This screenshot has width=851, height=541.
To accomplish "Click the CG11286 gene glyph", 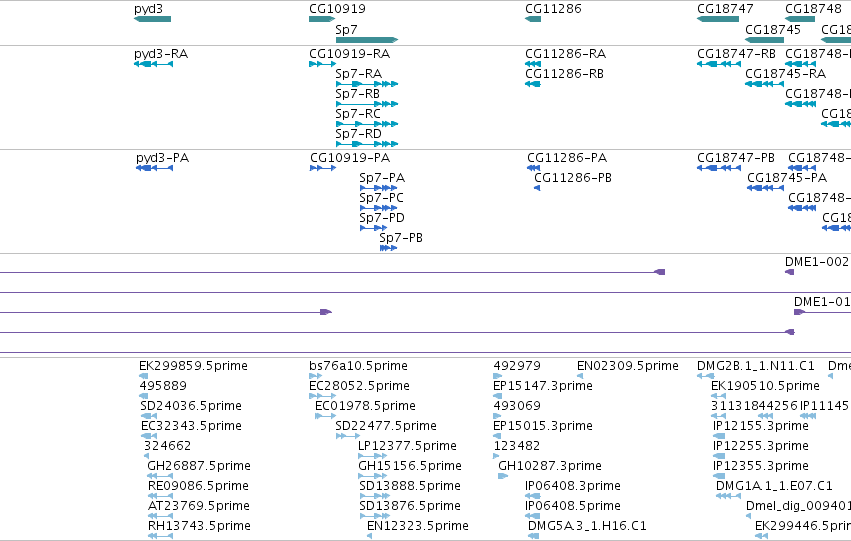I will tap(533, 19).
